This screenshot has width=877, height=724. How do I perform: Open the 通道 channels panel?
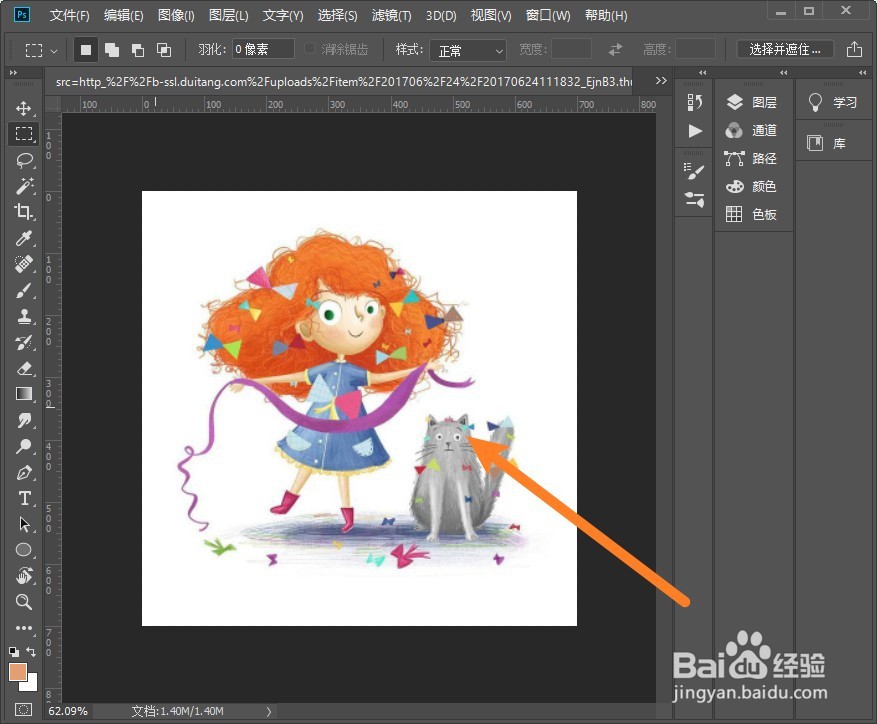tap(752, 130)
